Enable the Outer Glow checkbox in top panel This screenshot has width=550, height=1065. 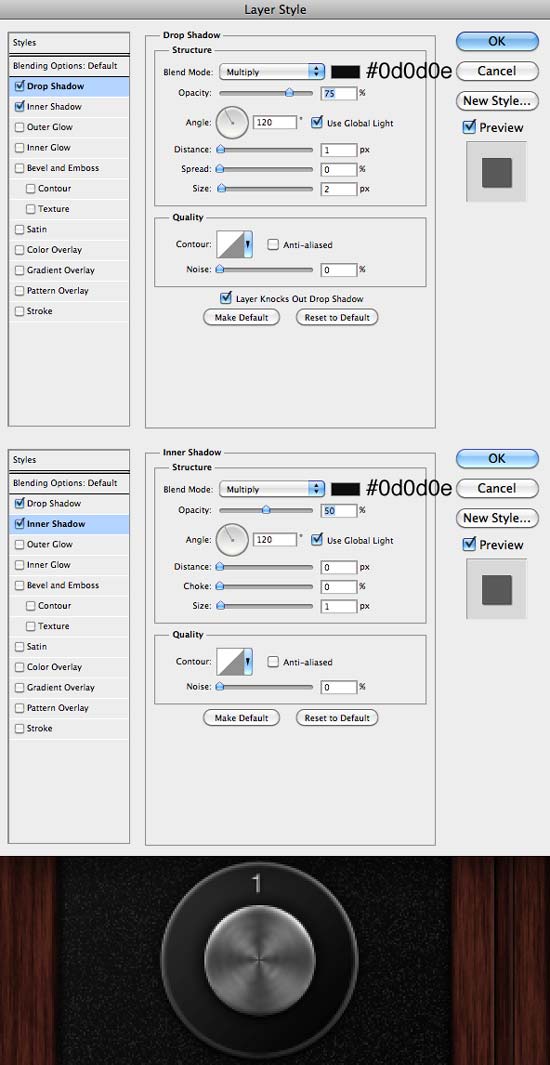(x=19, y=127)
